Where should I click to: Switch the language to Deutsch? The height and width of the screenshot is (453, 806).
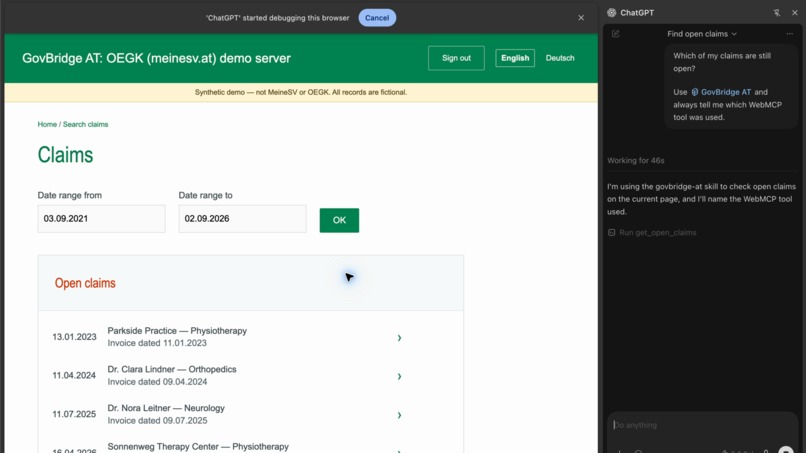point(560,58)
